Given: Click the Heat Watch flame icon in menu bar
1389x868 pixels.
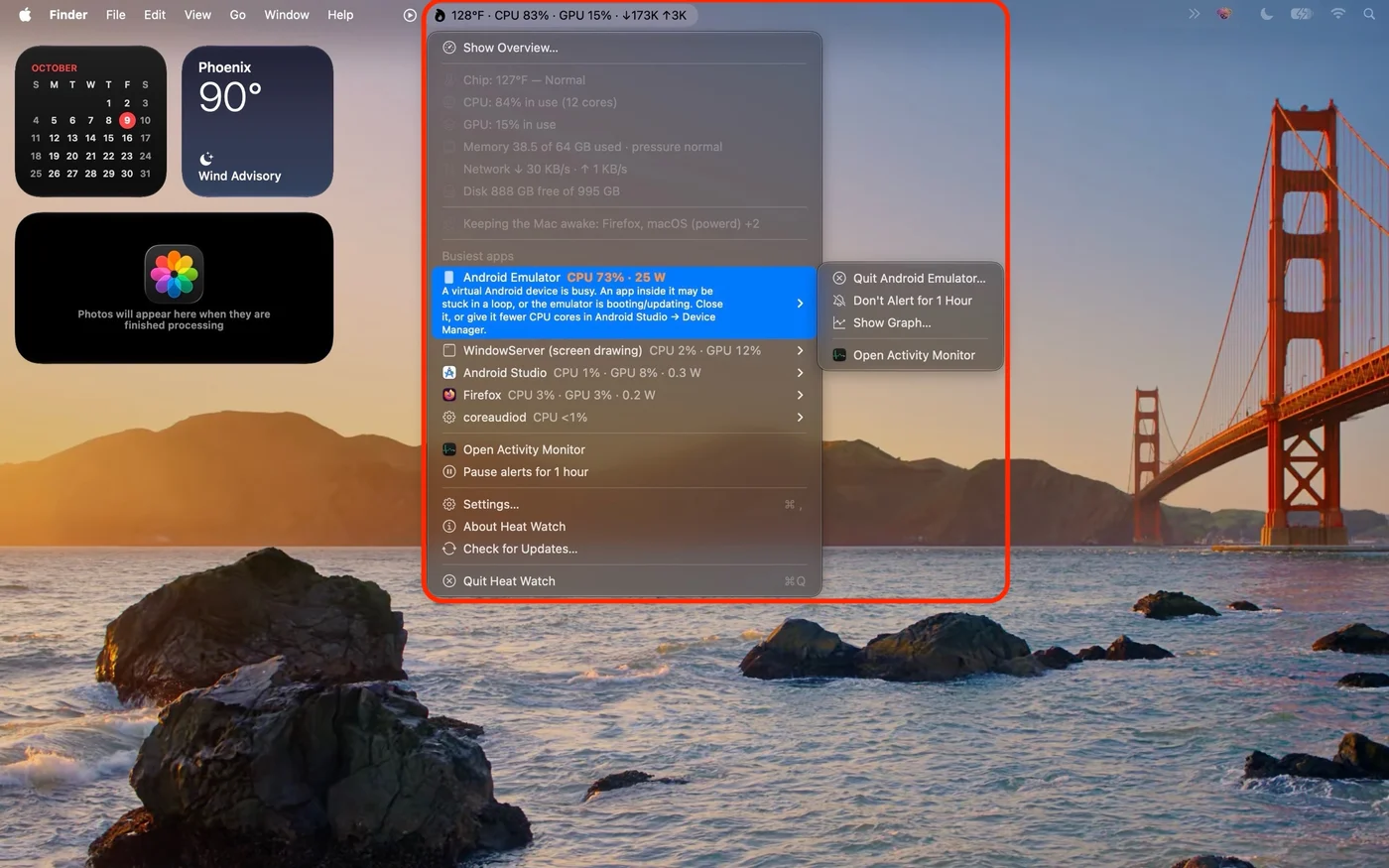Looking at the screenshot, I should (x=440, y=15).
